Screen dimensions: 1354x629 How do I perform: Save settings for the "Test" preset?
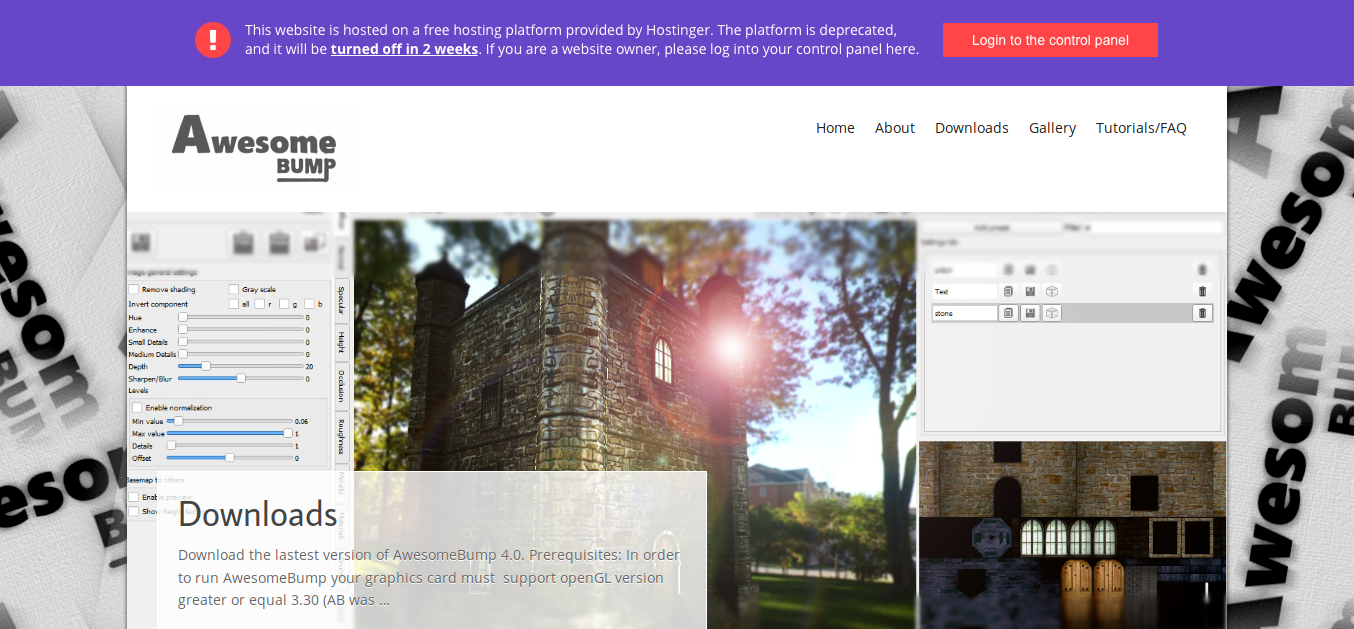click(1030, 291)
